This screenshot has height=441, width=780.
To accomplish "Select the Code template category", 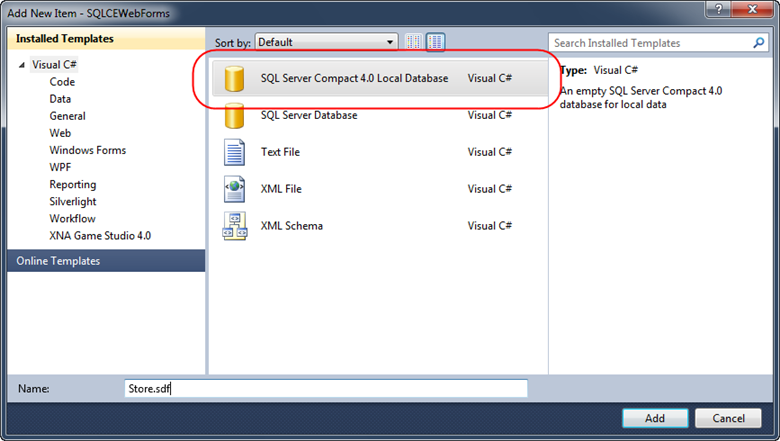I will tap(62, 82).
